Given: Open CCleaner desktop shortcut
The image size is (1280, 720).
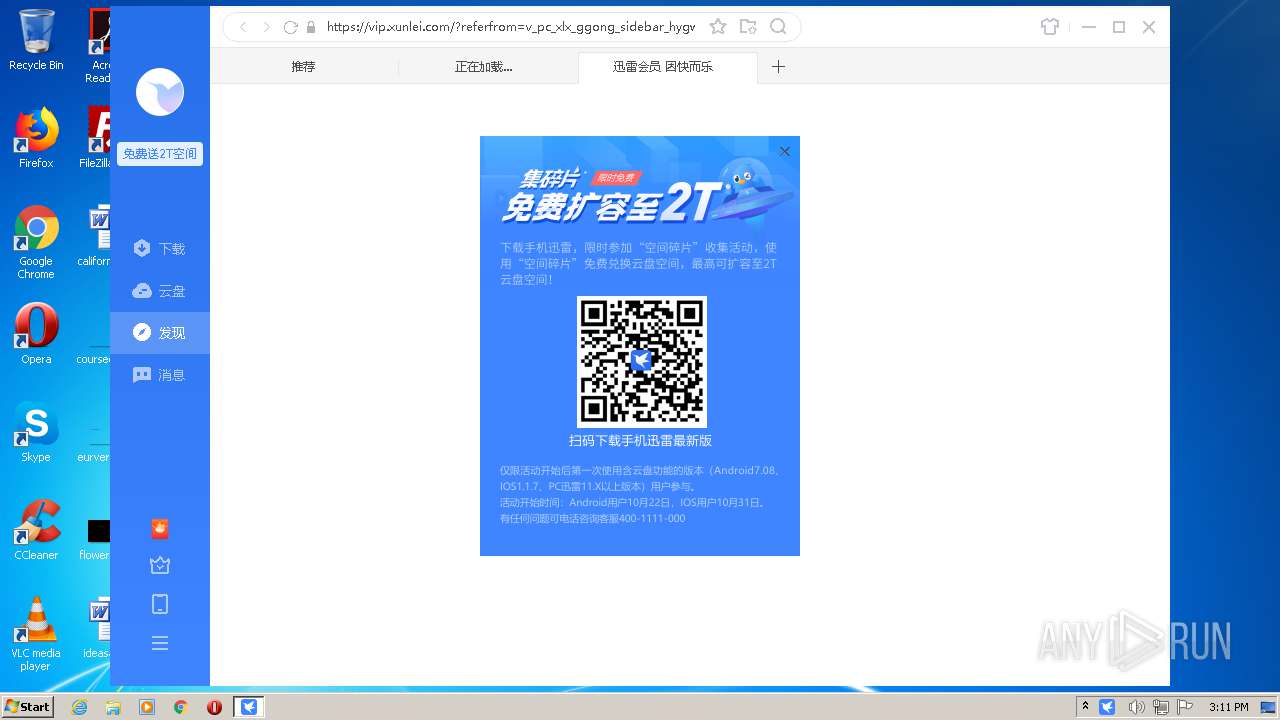Looking at the screenshot, I should (36, 530).
